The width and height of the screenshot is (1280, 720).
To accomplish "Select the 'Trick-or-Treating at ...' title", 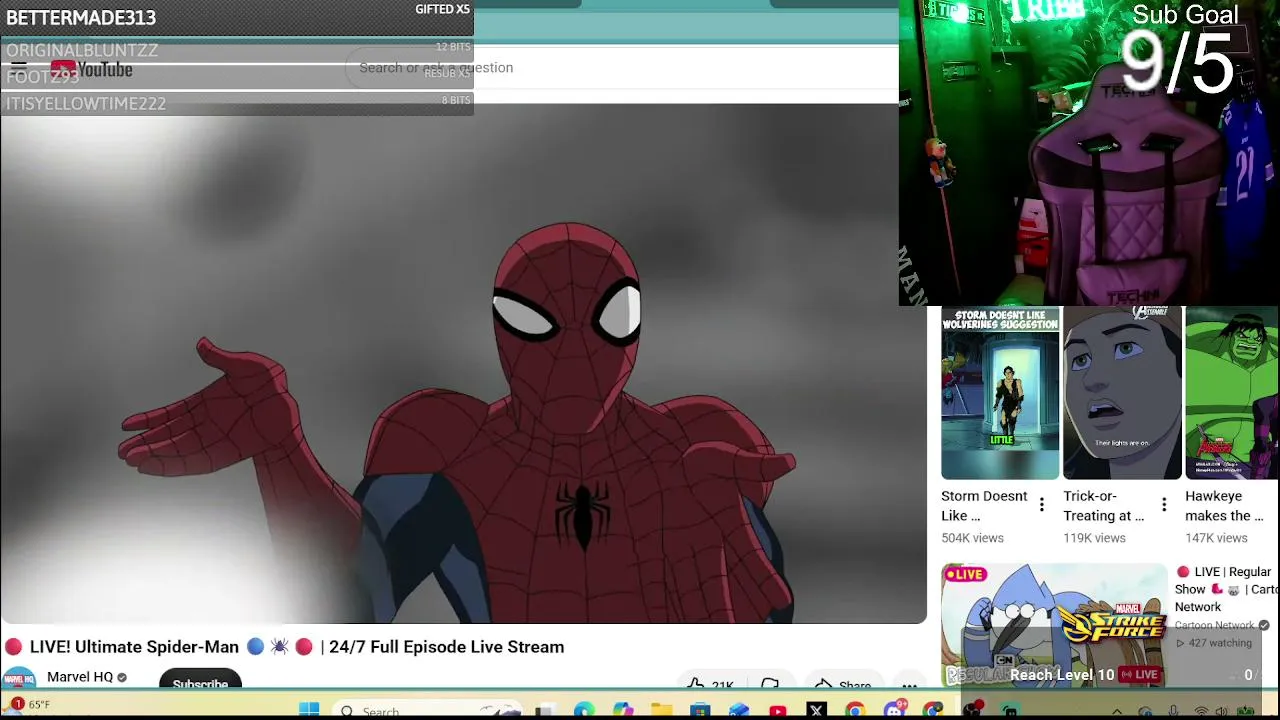I will 1104,506.
